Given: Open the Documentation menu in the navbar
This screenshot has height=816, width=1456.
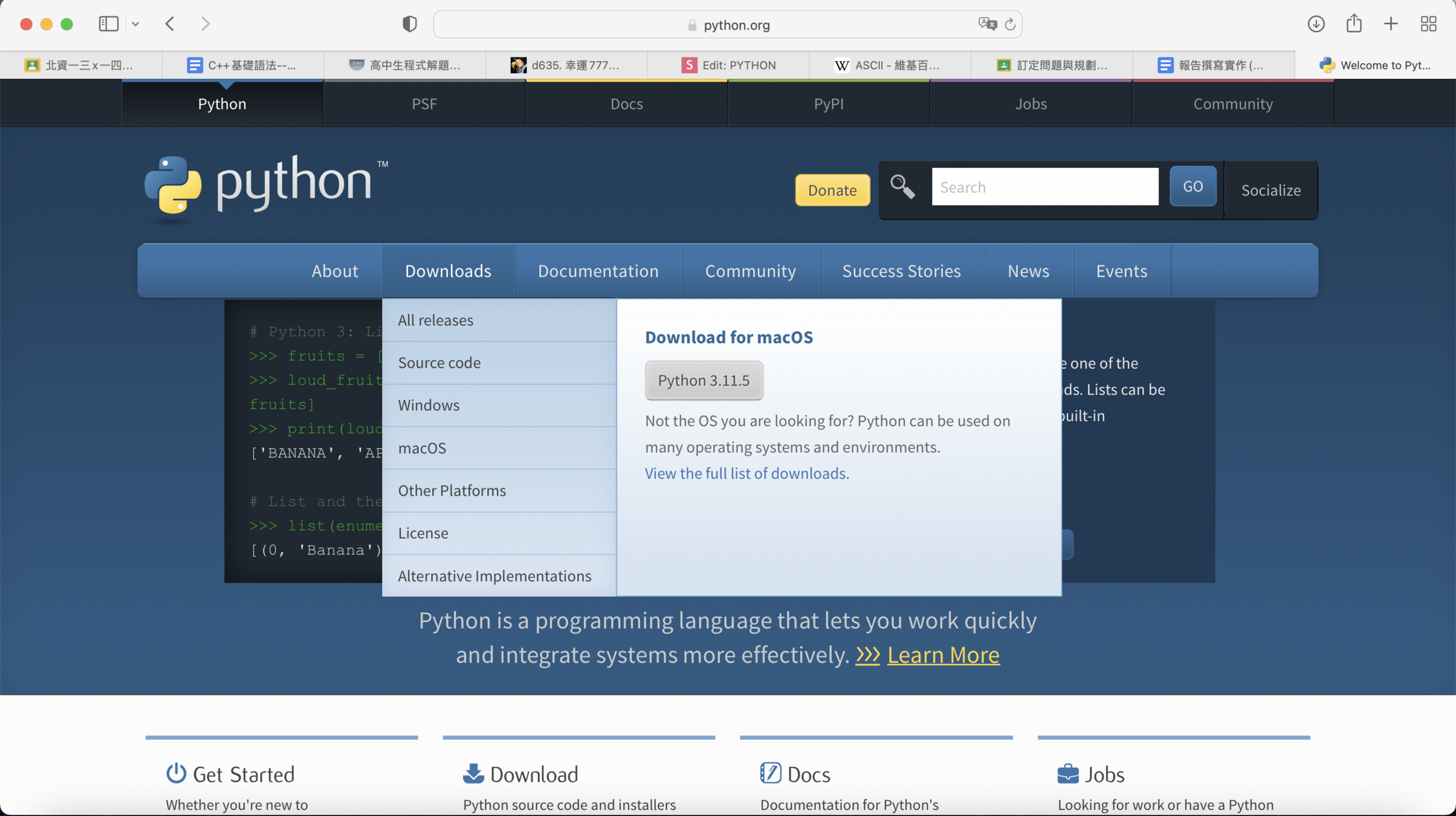Looking at the screenshot, I should tap(598, 271).
